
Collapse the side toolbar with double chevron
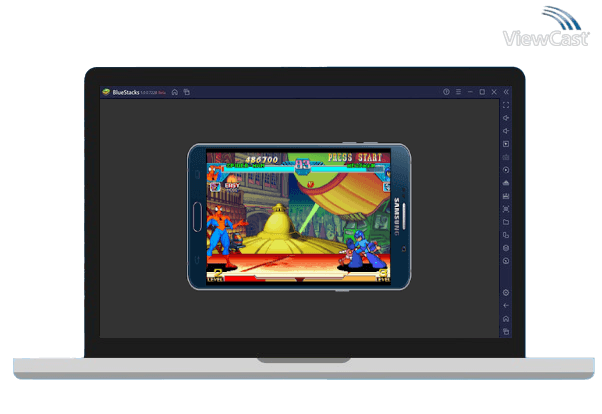click(x=506, y=92)
